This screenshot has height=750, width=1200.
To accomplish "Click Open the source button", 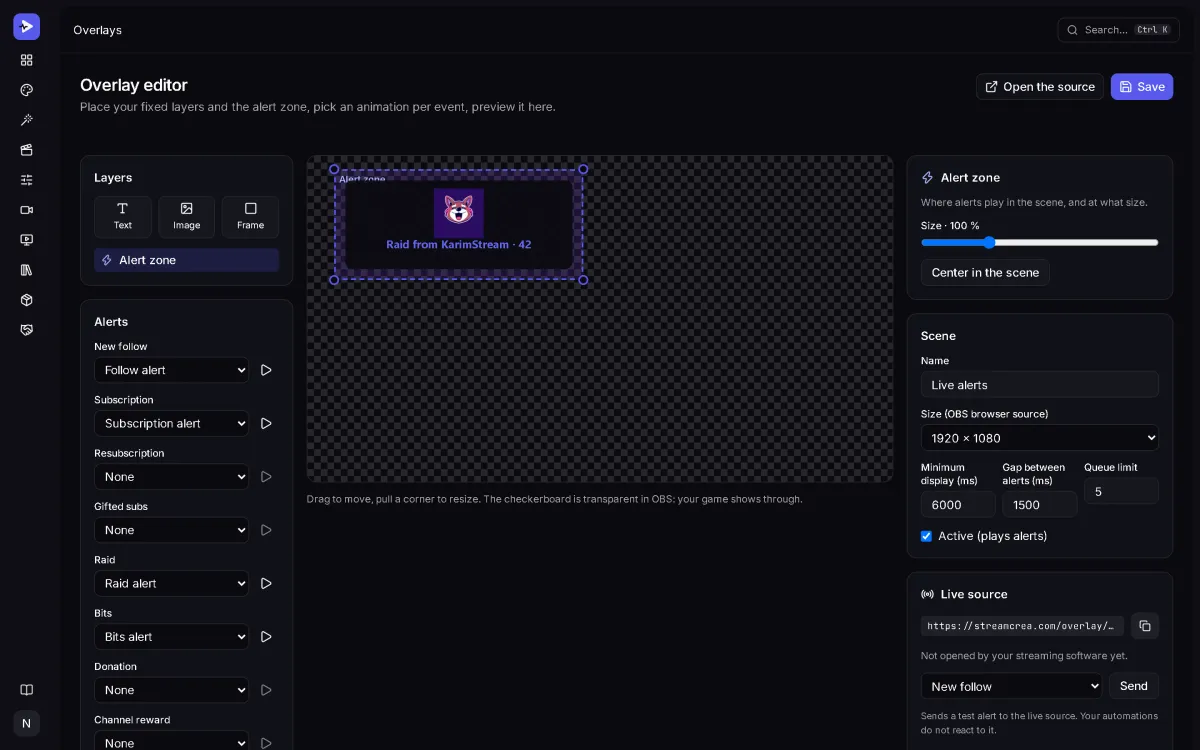I will (x=1040, y=87).
